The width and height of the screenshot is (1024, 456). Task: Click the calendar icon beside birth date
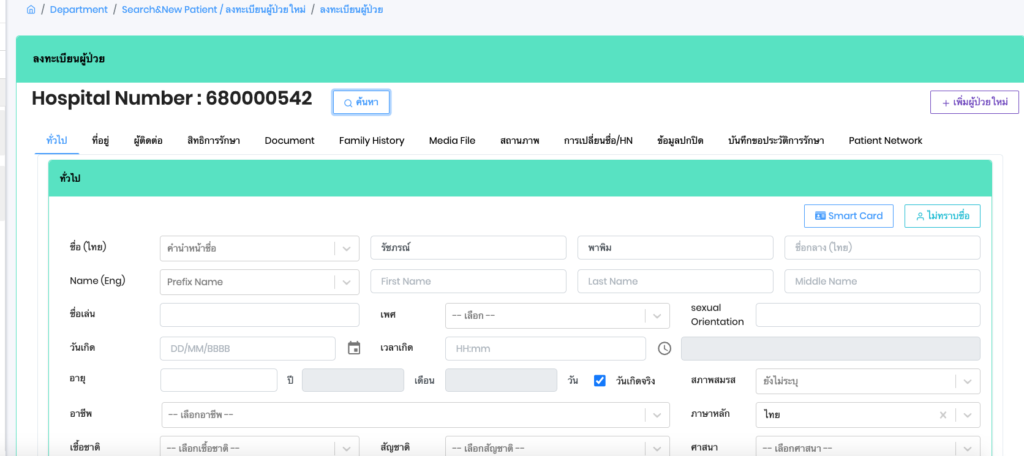tap(353, 348)
